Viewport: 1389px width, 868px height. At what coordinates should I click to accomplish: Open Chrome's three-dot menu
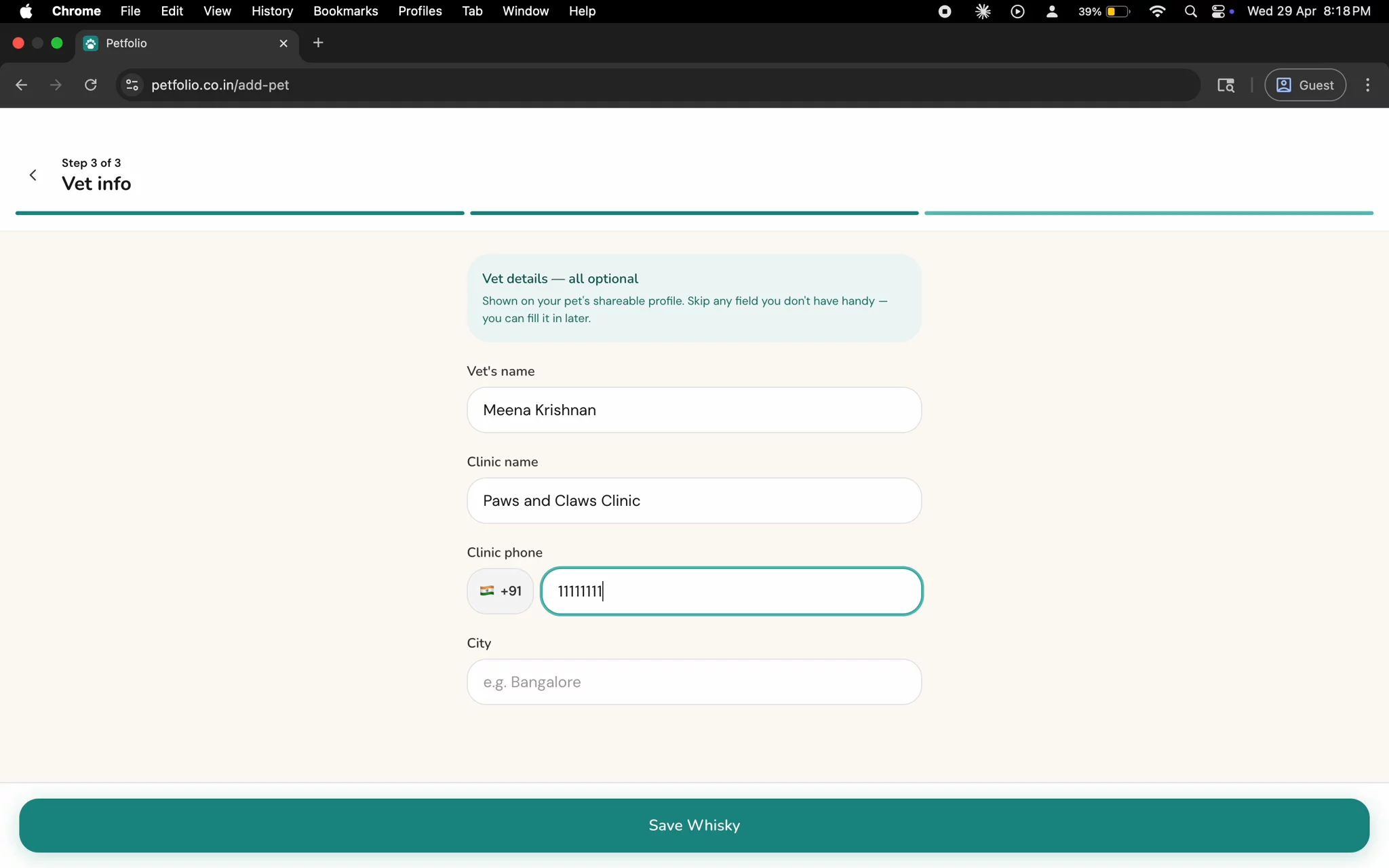(1367, 85)
